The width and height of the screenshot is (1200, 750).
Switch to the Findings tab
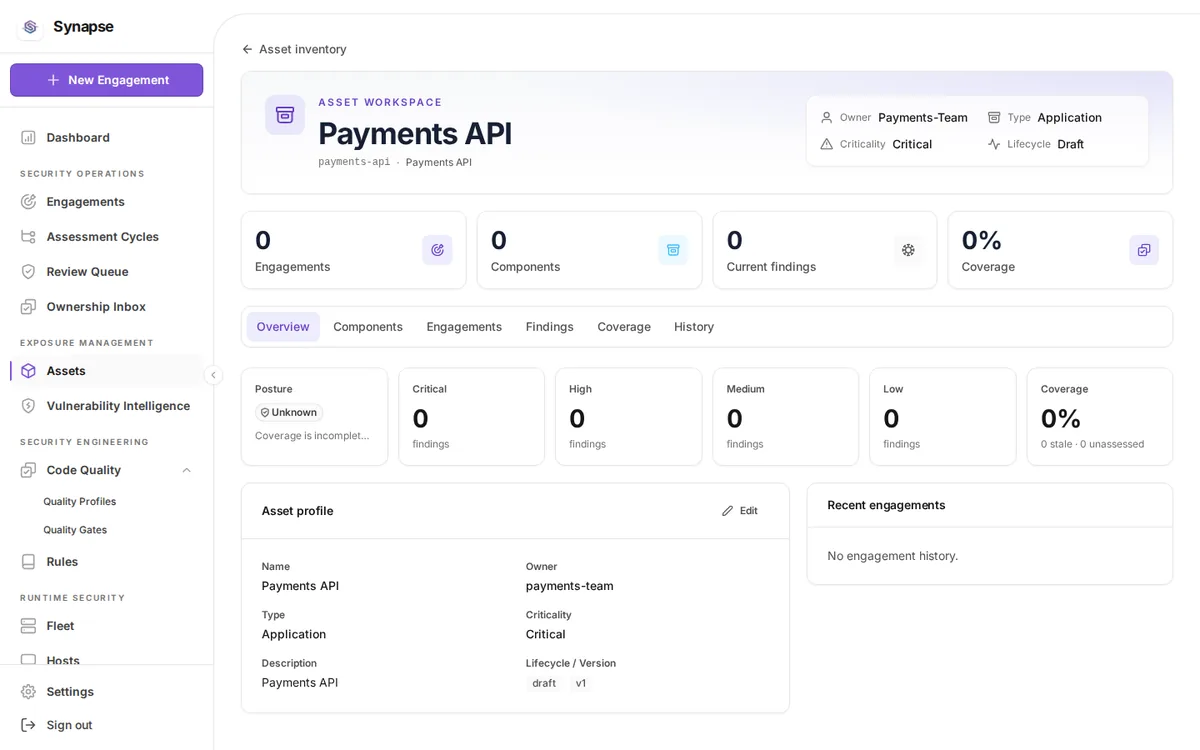(x=550, y=327)
